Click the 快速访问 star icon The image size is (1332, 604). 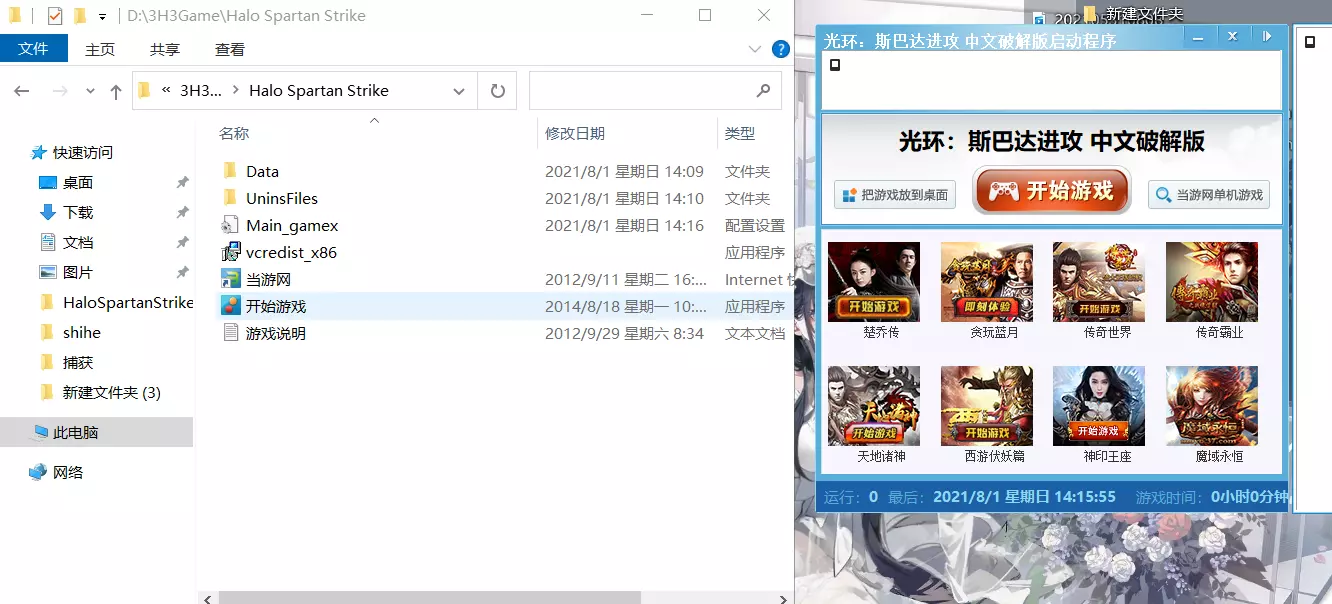click(39, 152)
